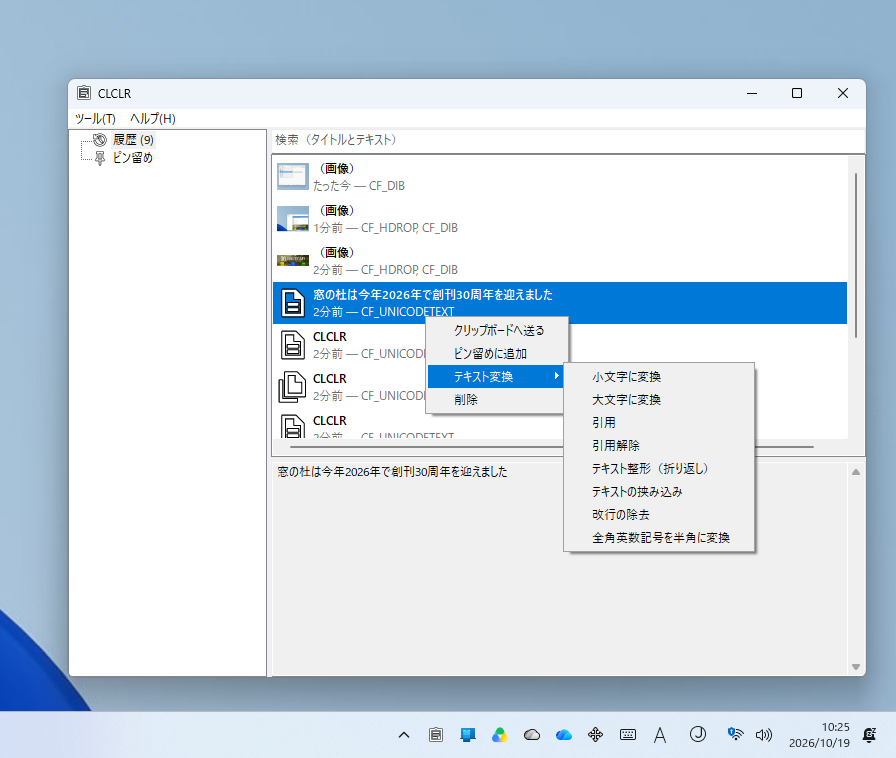Select the ピン留め tree node
Image resolution: width=896 pixels, height=758 pixels.
coord(133,158)
